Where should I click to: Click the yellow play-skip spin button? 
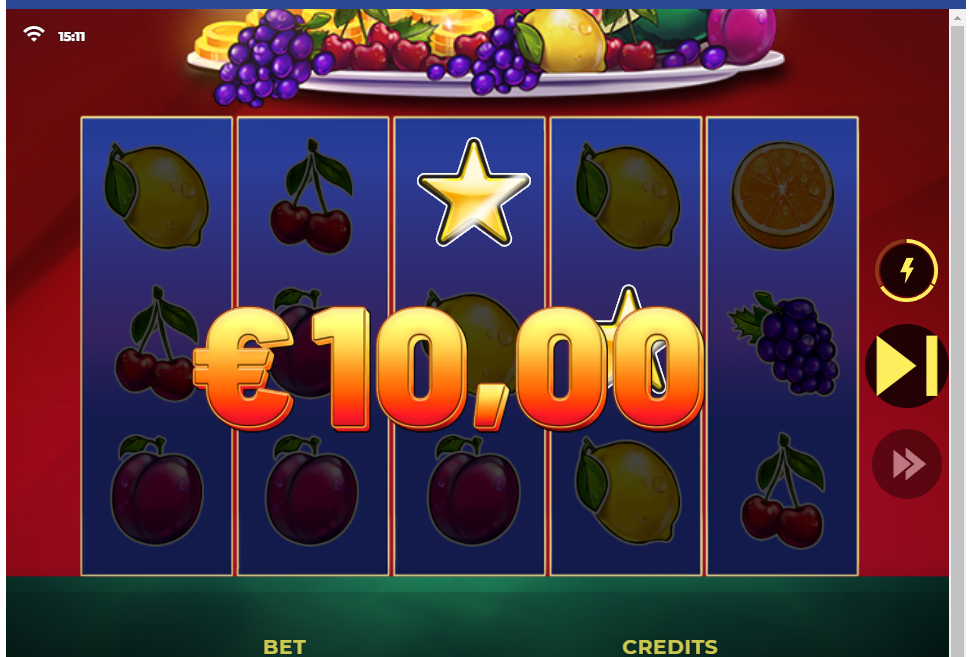[x=906, y=366]
